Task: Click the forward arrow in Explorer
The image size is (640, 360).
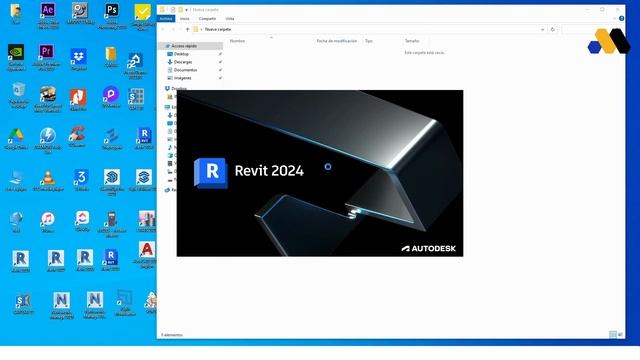Action: [x=173, y=29]
